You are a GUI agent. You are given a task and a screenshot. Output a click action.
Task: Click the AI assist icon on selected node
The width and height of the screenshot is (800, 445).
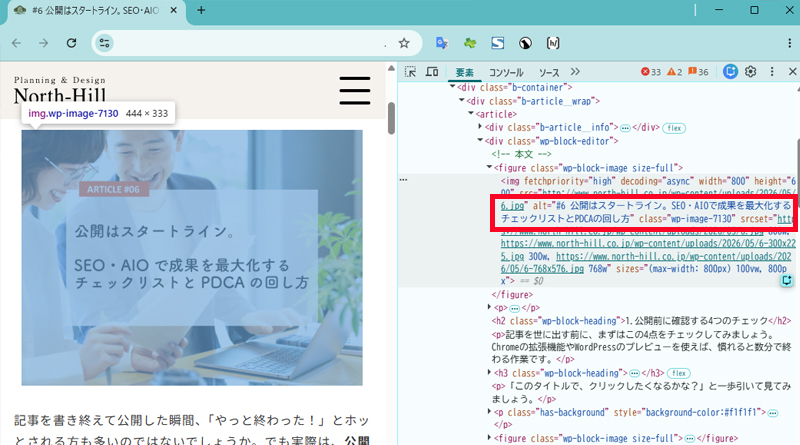(787, 280)
